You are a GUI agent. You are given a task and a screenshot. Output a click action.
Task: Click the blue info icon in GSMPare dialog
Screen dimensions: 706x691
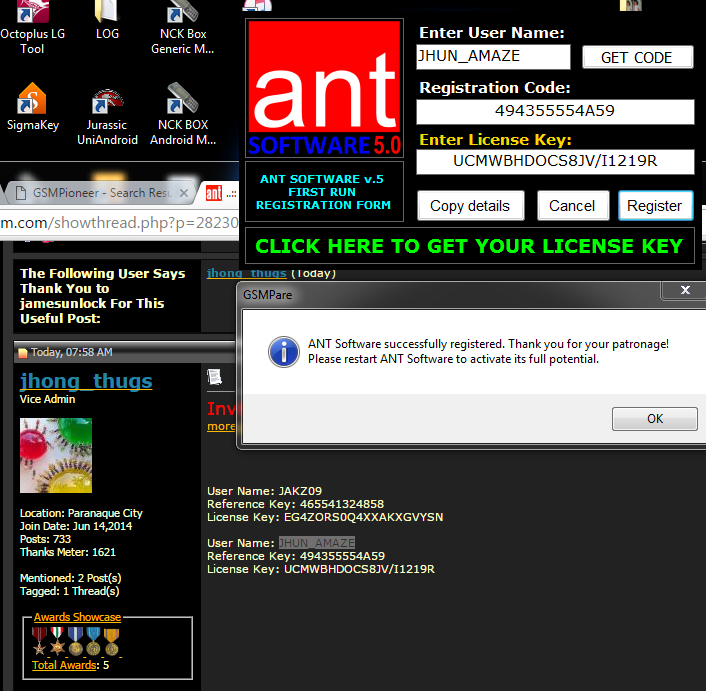coord(284,352)
